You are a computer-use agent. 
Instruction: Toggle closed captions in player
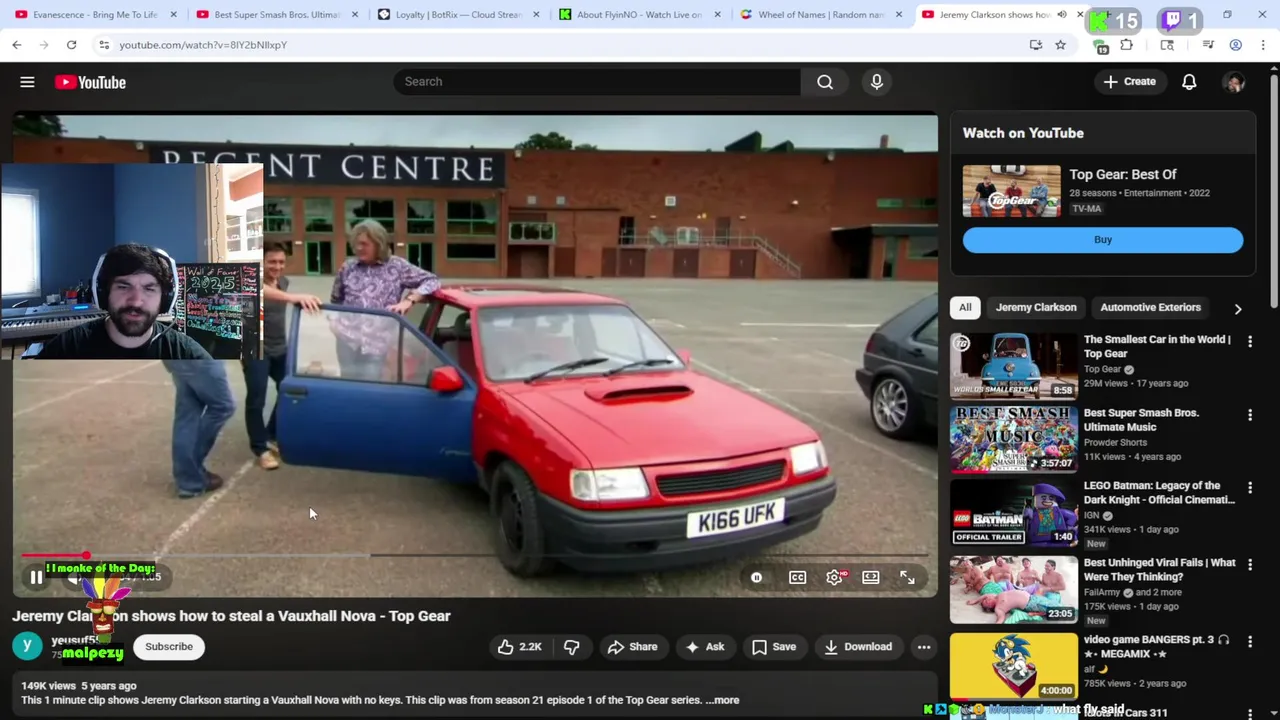click(x=797, y=577)
